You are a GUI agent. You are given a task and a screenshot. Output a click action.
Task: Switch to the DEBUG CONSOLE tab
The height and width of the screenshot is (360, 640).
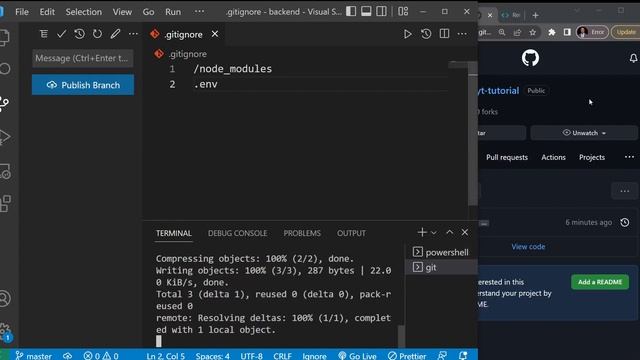point(238,233)
